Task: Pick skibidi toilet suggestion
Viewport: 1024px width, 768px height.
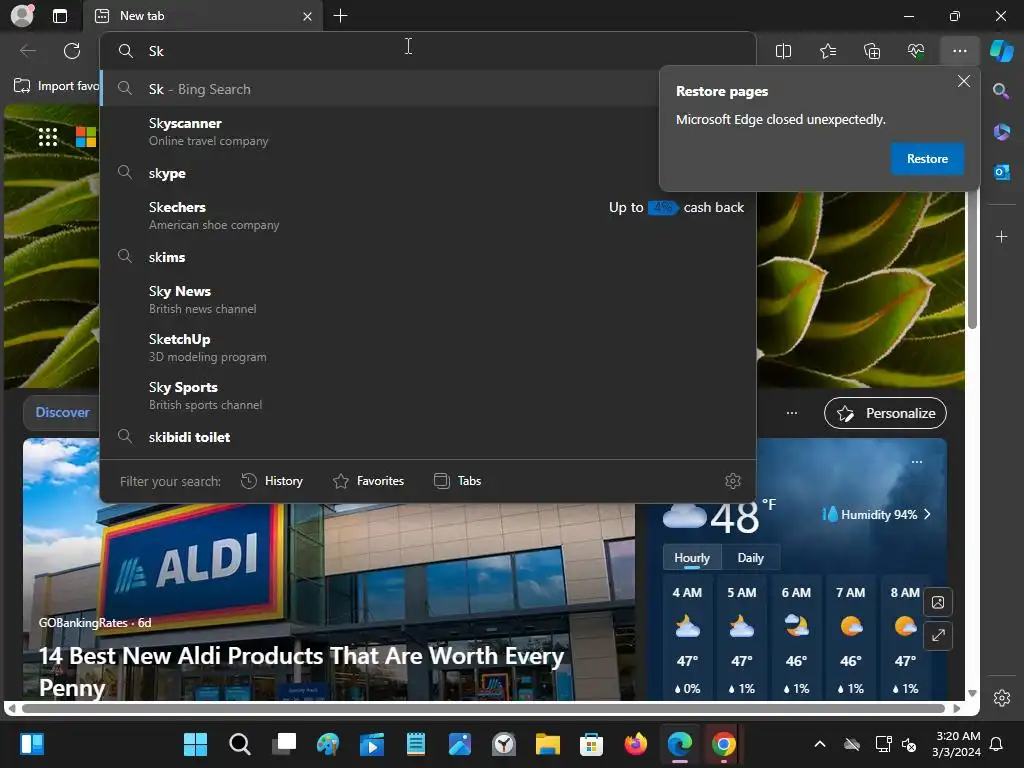Action: point(428,437)
